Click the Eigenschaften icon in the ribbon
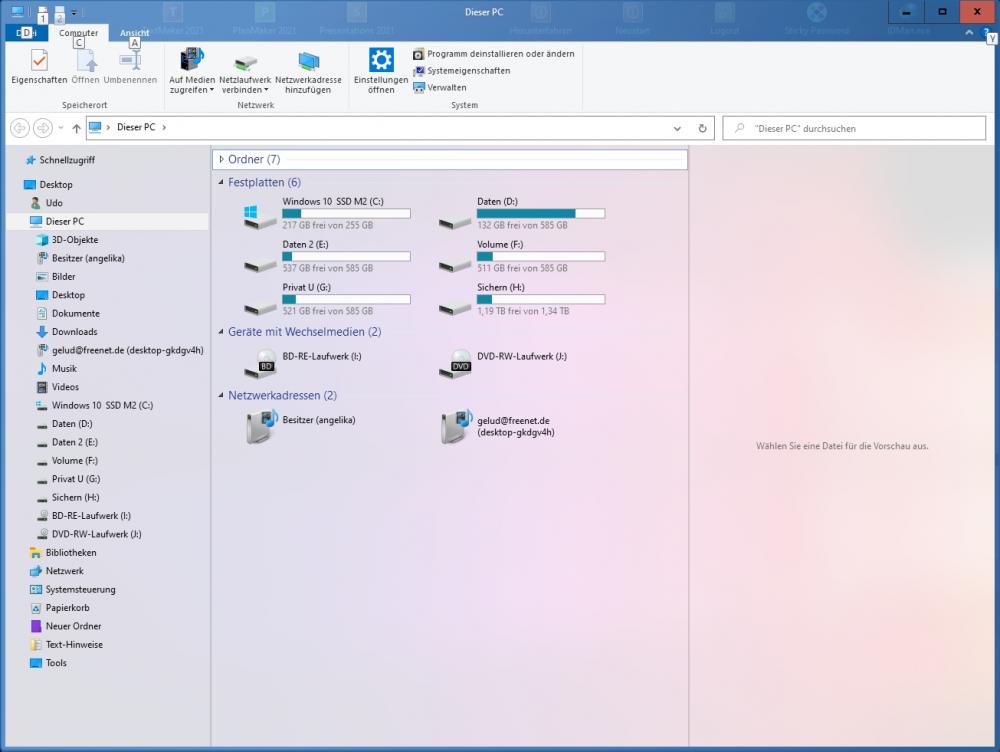This screenshot has width=1000, height=752. pyautogui.click(x=38, y=61)
